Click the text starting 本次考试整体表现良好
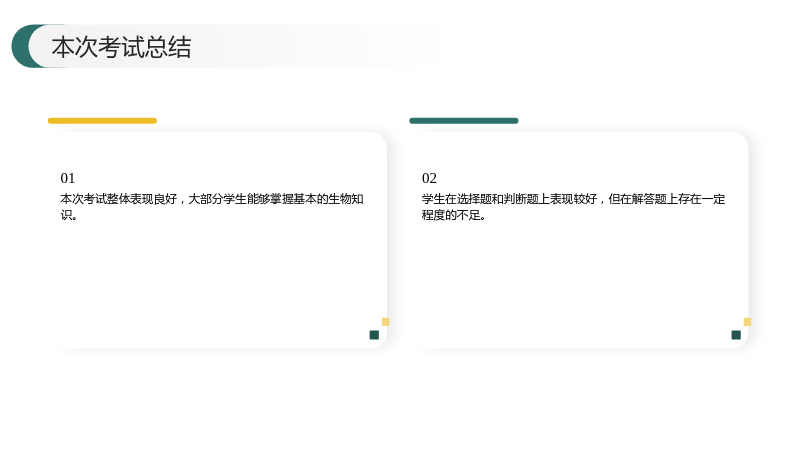The width and height of the screenshot is (800, 450). (x=212, y=207)
